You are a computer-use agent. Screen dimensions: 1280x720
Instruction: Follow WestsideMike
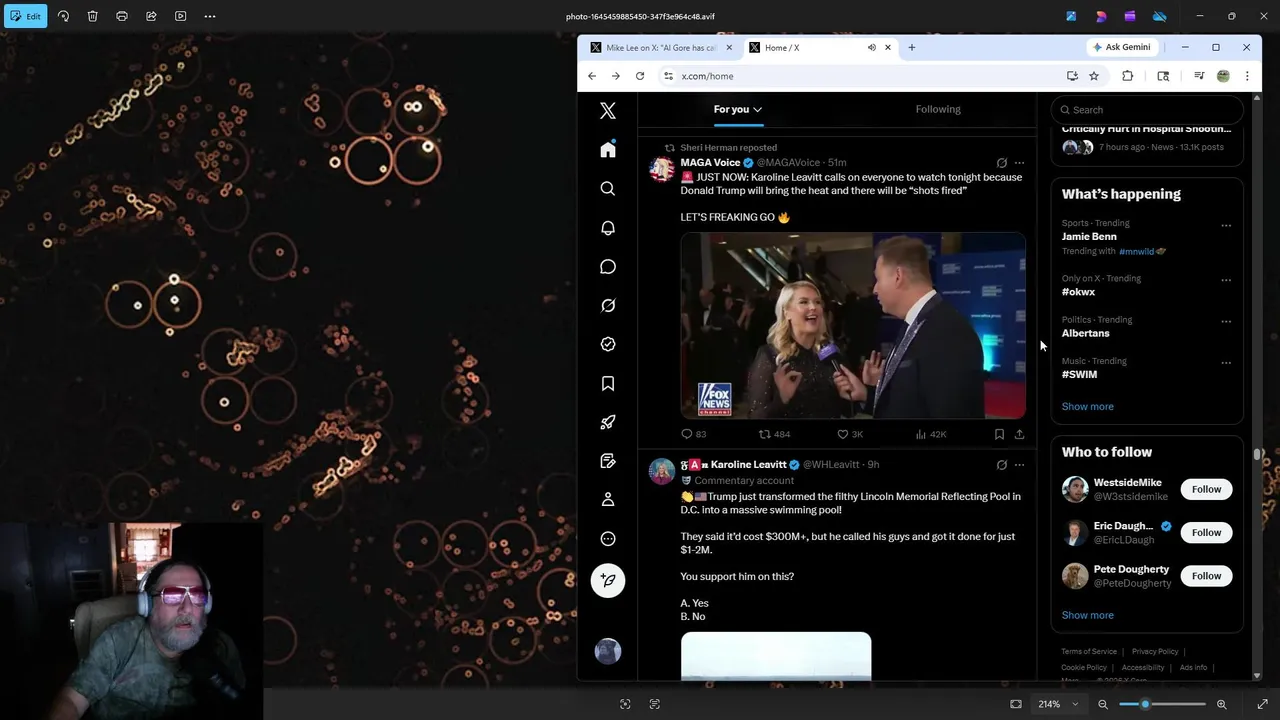(x=1206, y=489)
